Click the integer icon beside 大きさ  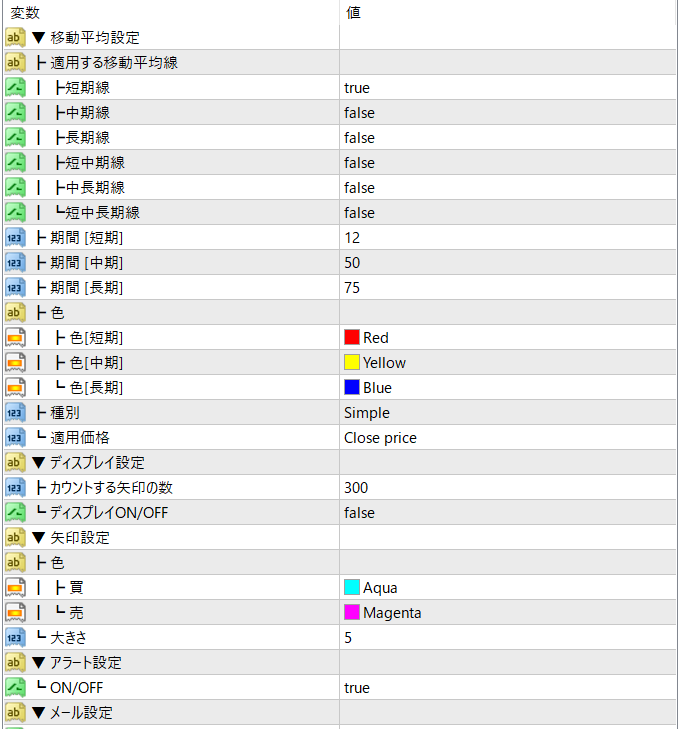tap(15, 638)
